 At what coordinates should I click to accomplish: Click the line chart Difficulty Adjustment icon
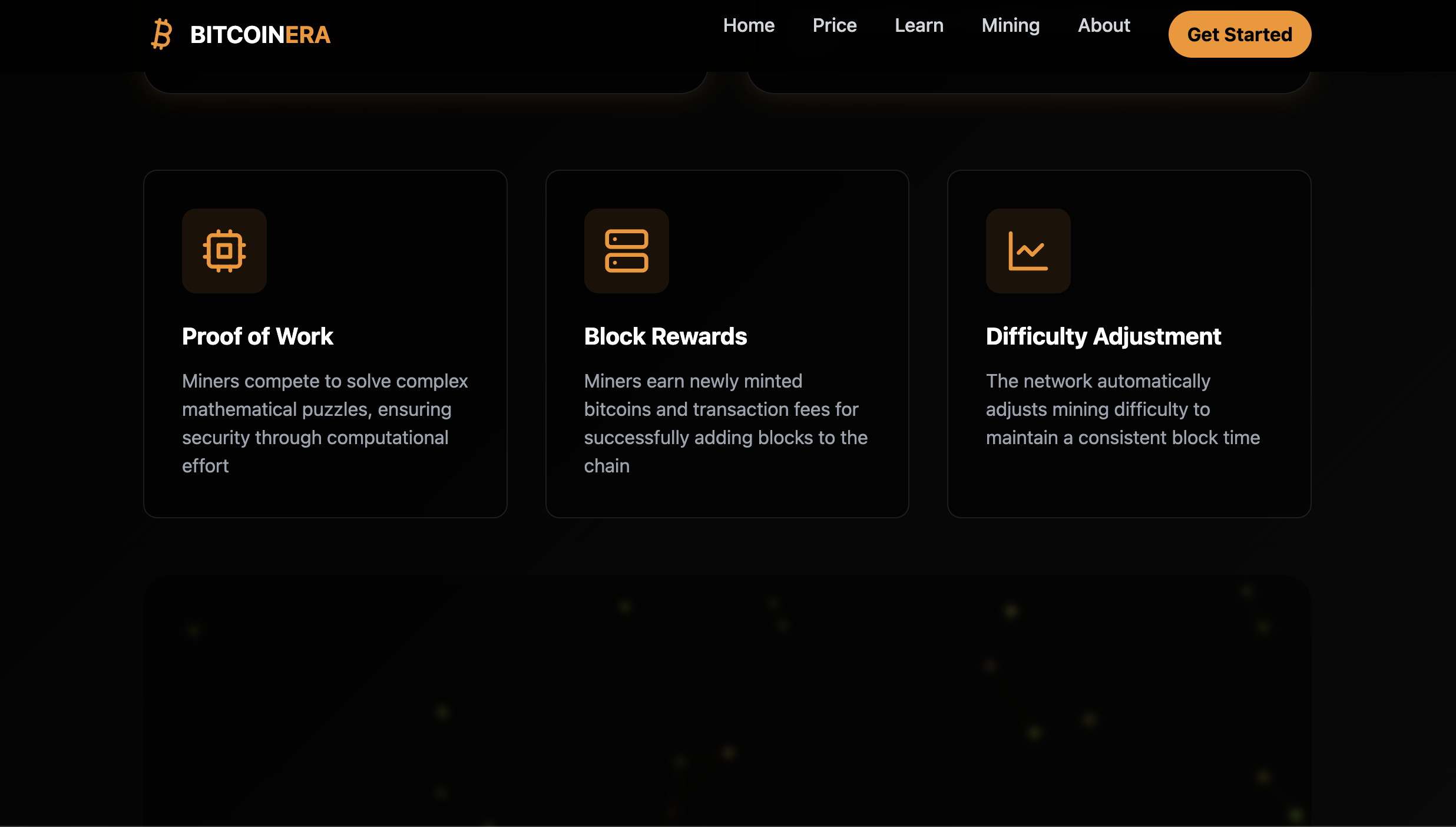[x=1028, y=251]
